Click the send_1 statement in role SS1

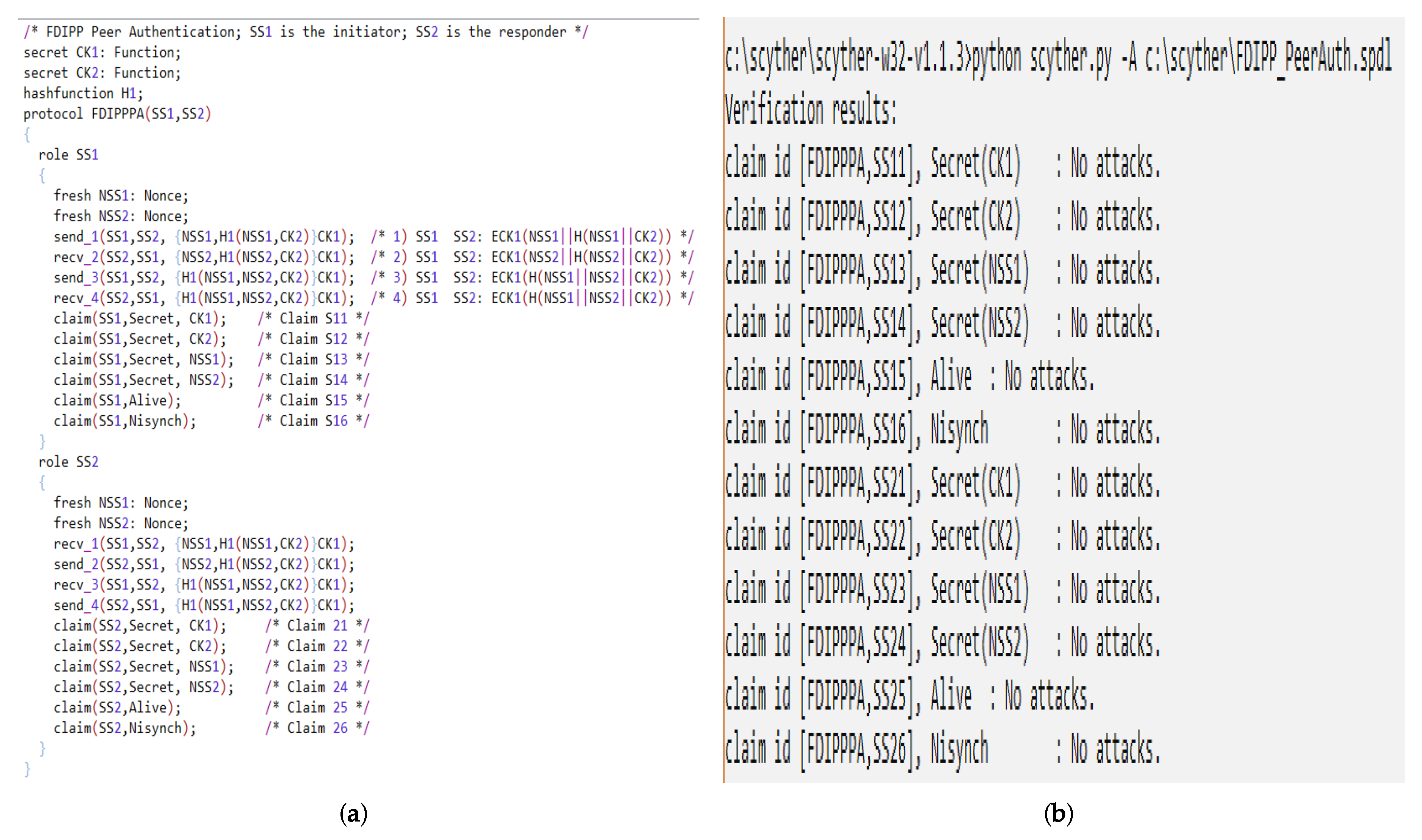pos(204,237)
